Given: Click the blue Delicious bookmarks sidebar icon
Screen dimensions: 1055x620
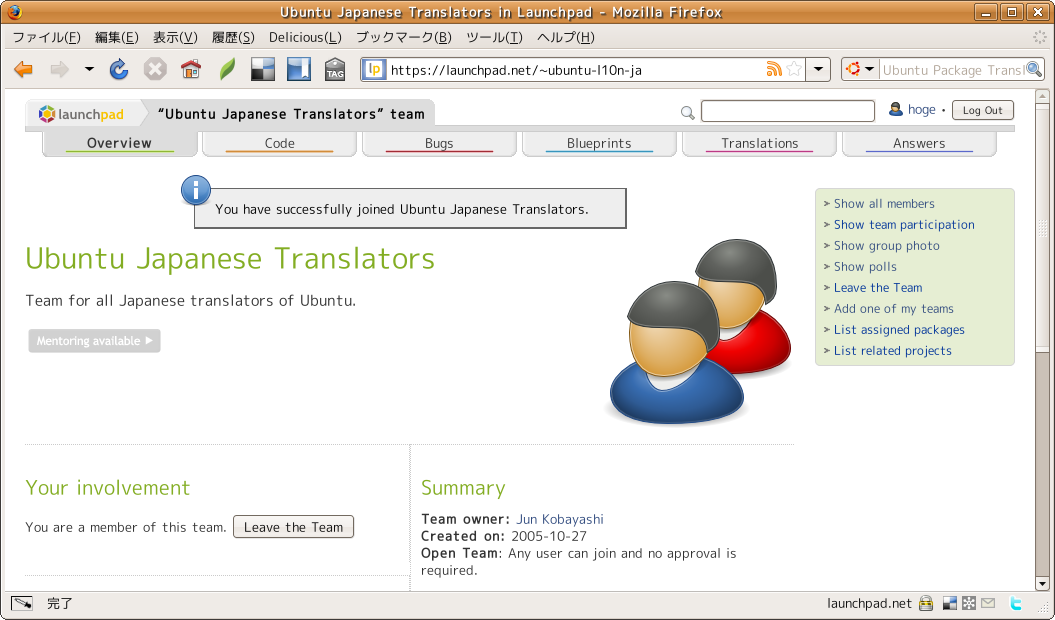Looking at the screenshot, I should (x=299, y=69).
